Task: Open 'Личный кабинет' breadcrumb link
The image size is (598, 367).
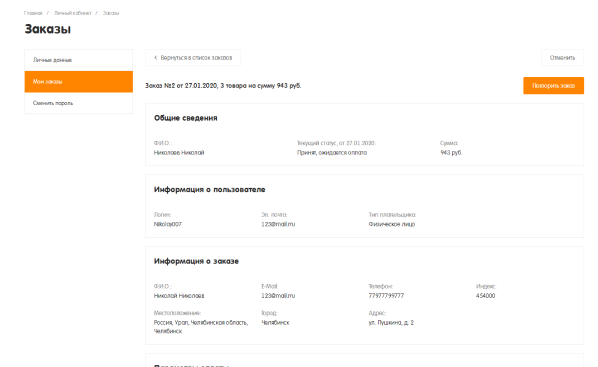Action: (x=72, y=13)
